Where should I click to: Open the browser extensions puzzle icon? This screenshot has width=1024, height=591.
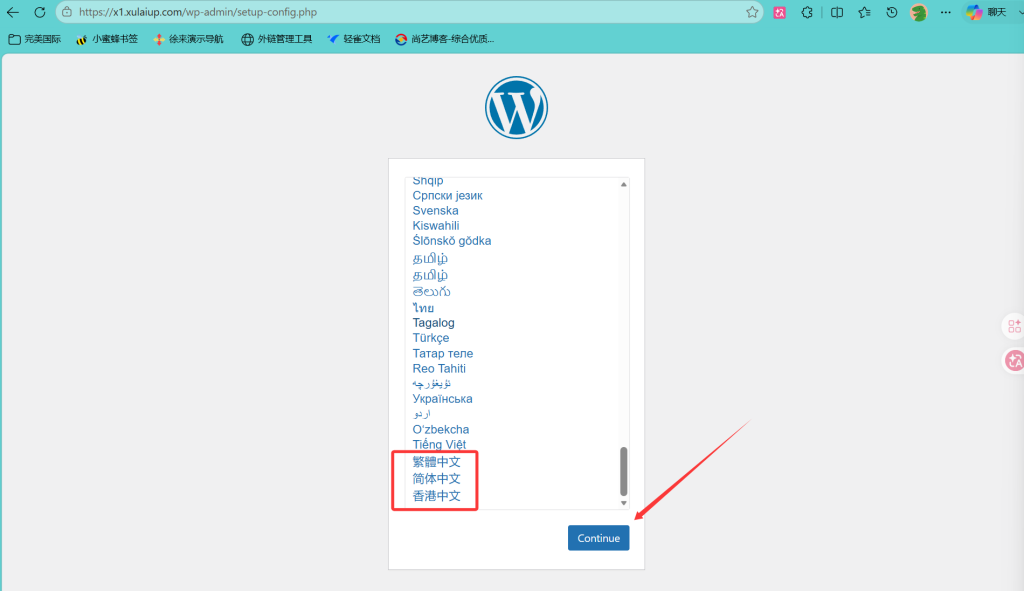[x=807, y=12]
